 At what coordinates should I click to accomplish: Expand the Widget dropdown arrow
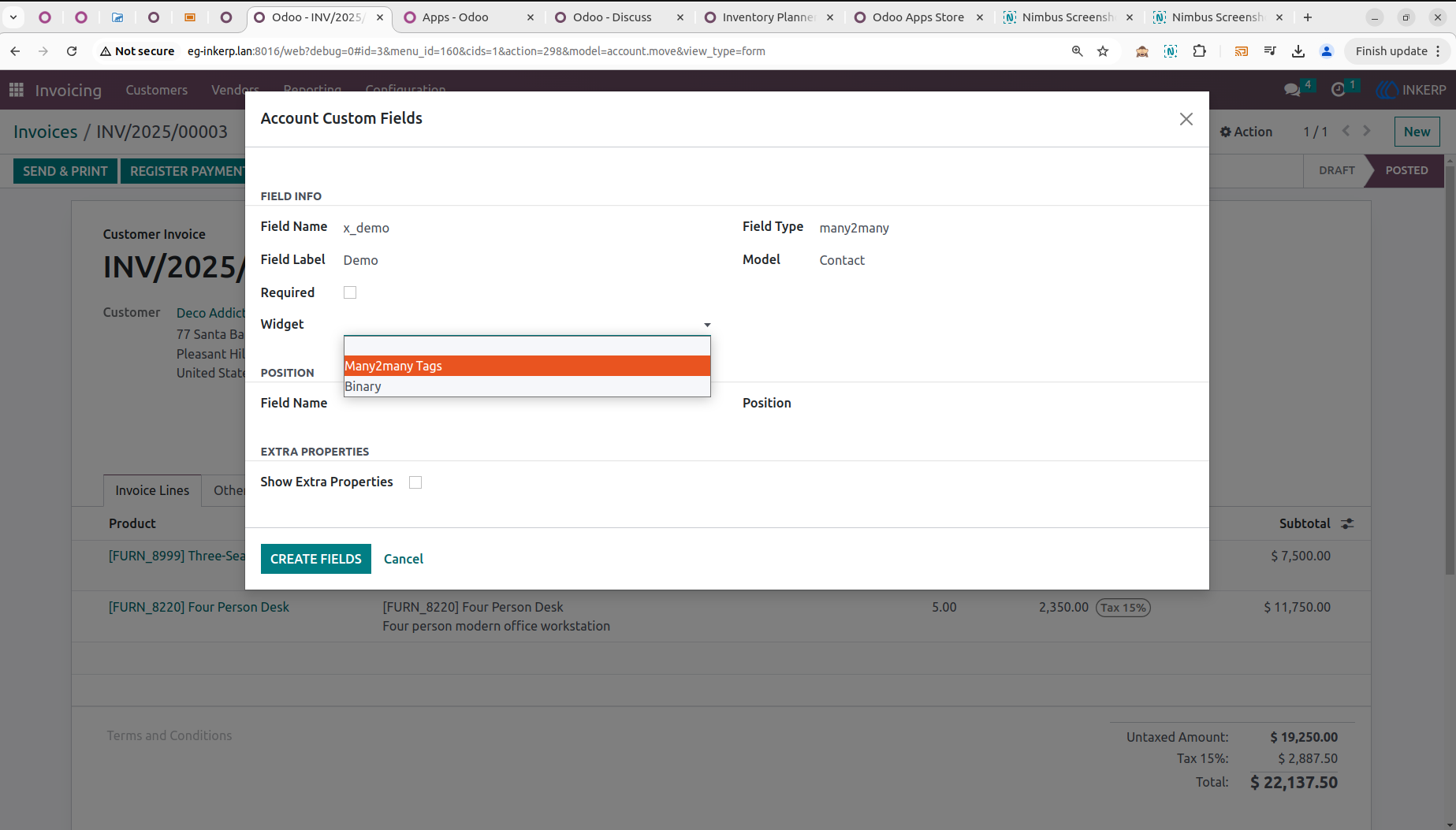tap(707, 325)
